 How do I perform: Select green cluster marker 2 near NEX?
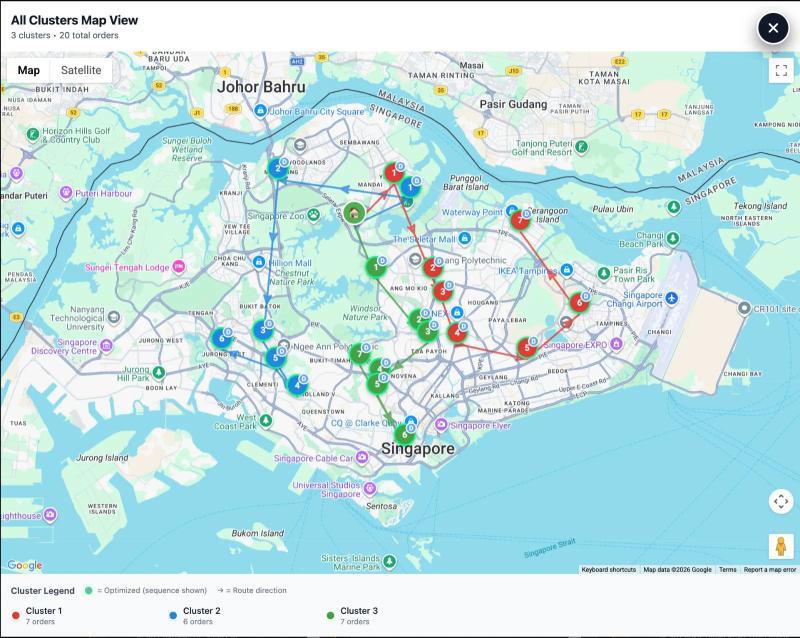tap(419, 320)
